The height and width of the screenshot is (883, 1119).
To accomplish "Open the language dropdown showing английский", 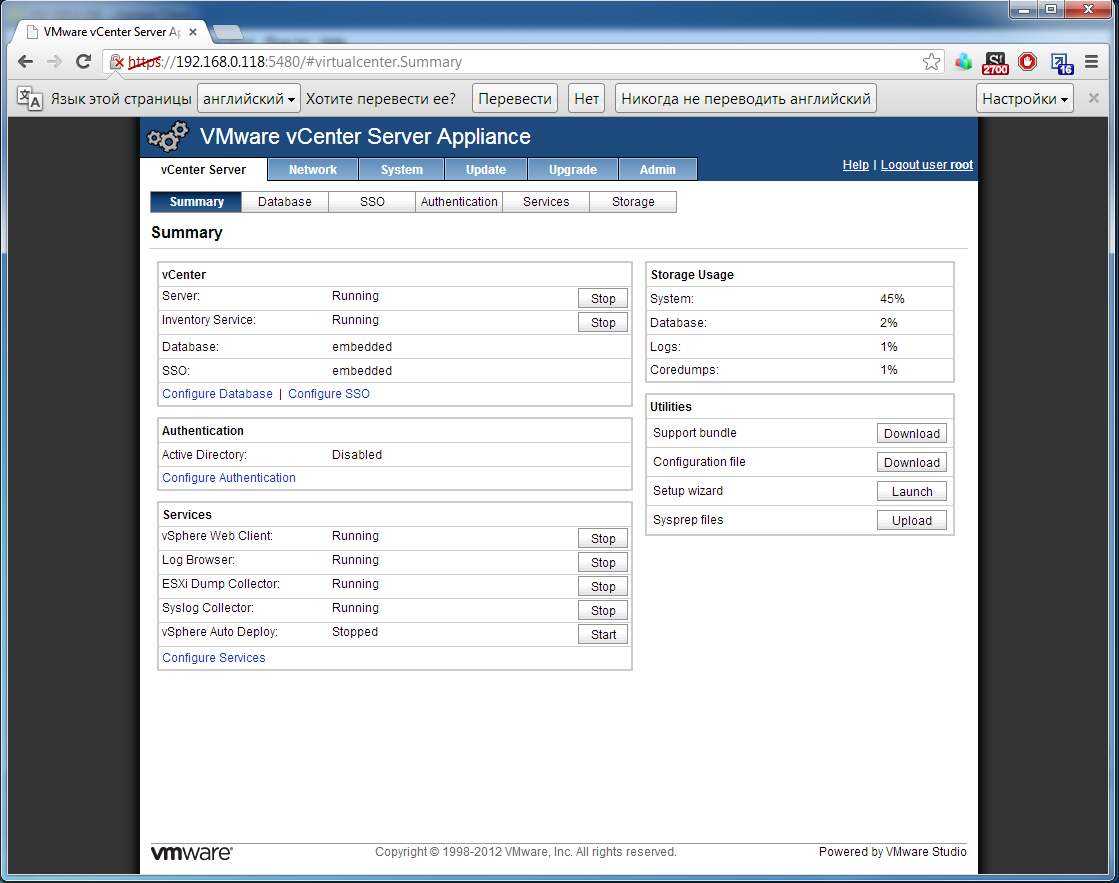I will [x=248, y=99].
